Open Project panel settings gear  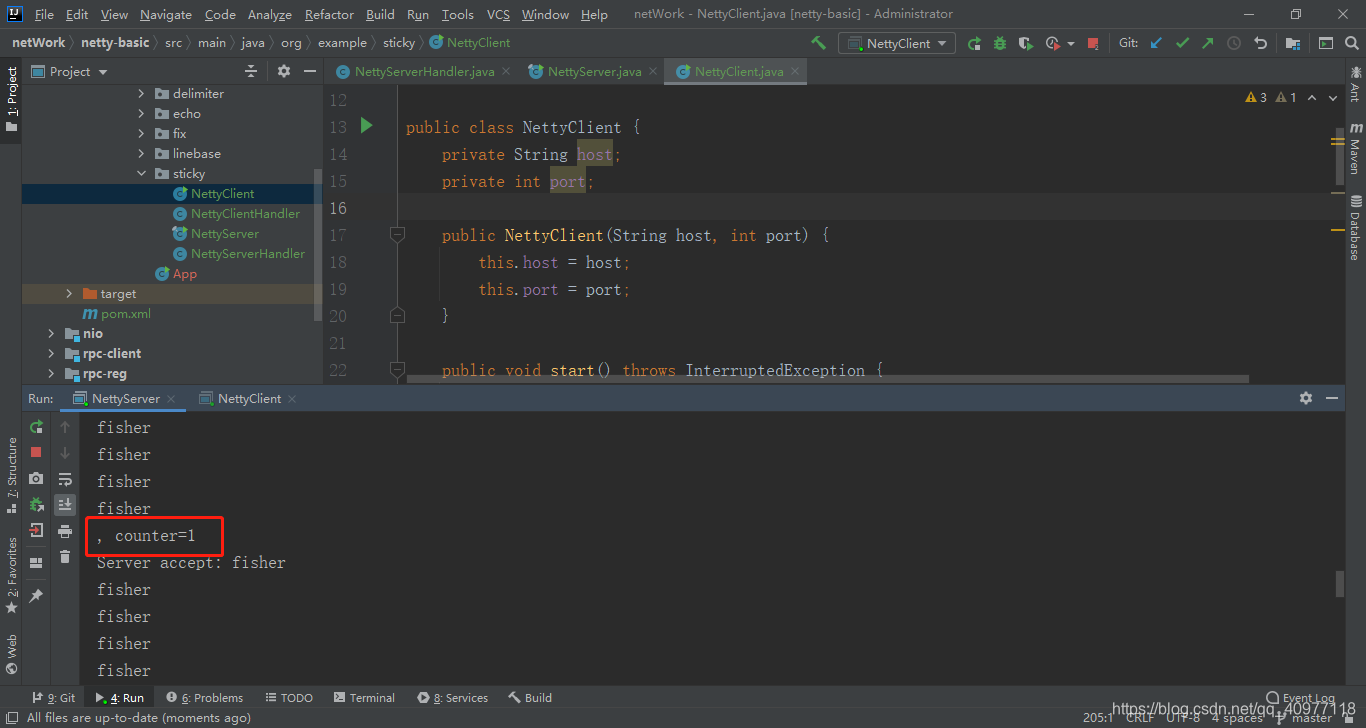coord(284,71)
